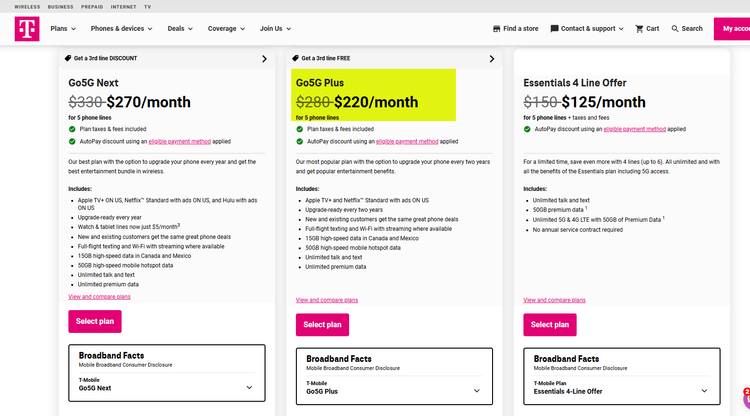Click '50GB premium data' bullet

tap(559, 210)
